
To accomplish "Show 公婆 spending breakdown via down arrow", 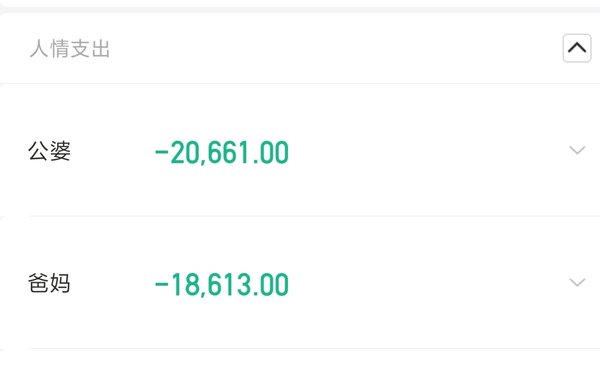I will (577, 150).
